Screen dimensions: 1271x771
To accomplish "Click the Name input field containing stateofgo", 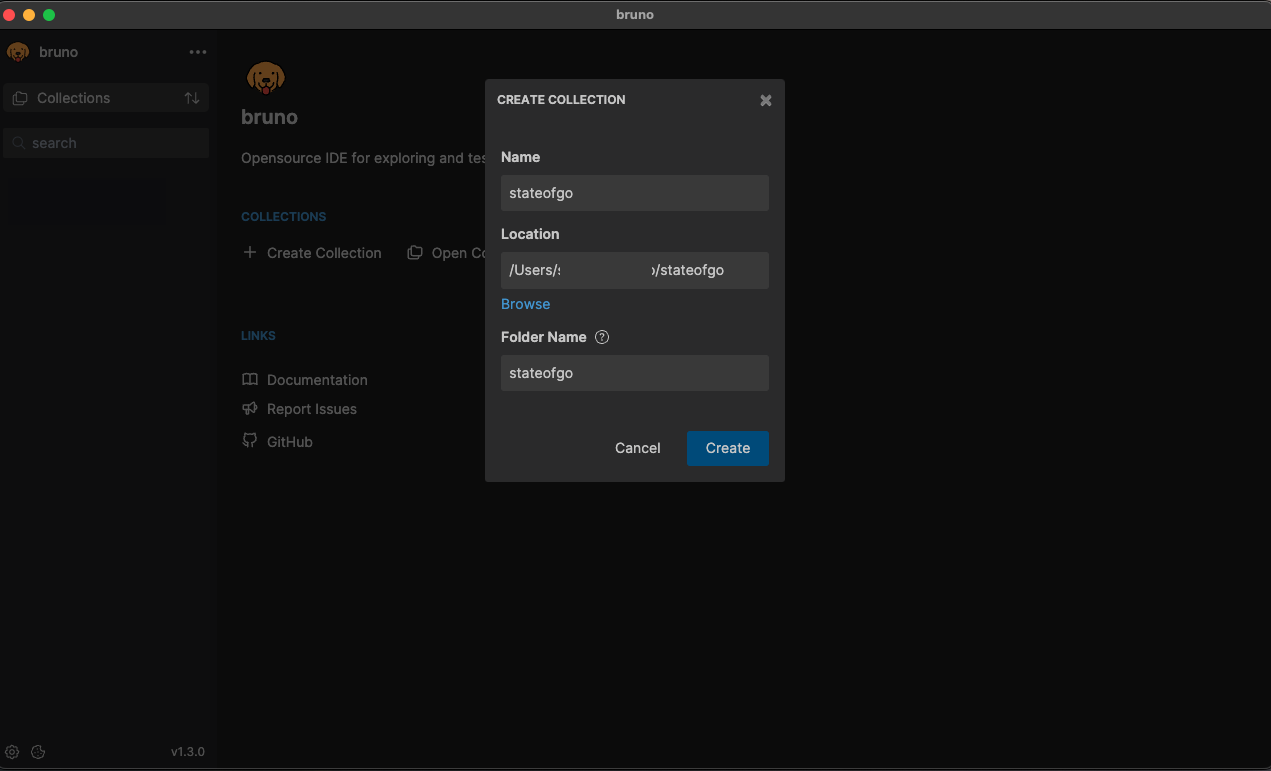I will (635, 193).
